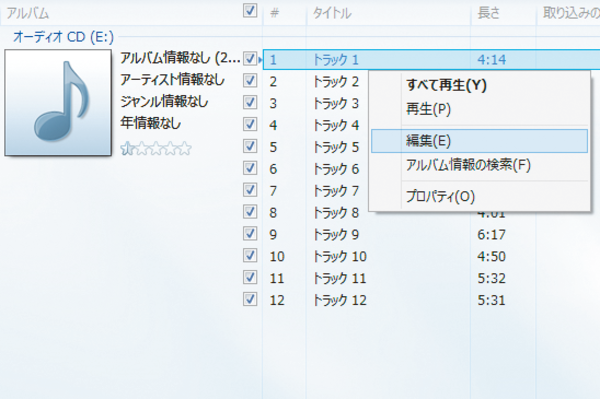The width and height of the screenshot is (600, 399).
Task: Uncheck the checkbox for track 4
Action: pos(250,124)
